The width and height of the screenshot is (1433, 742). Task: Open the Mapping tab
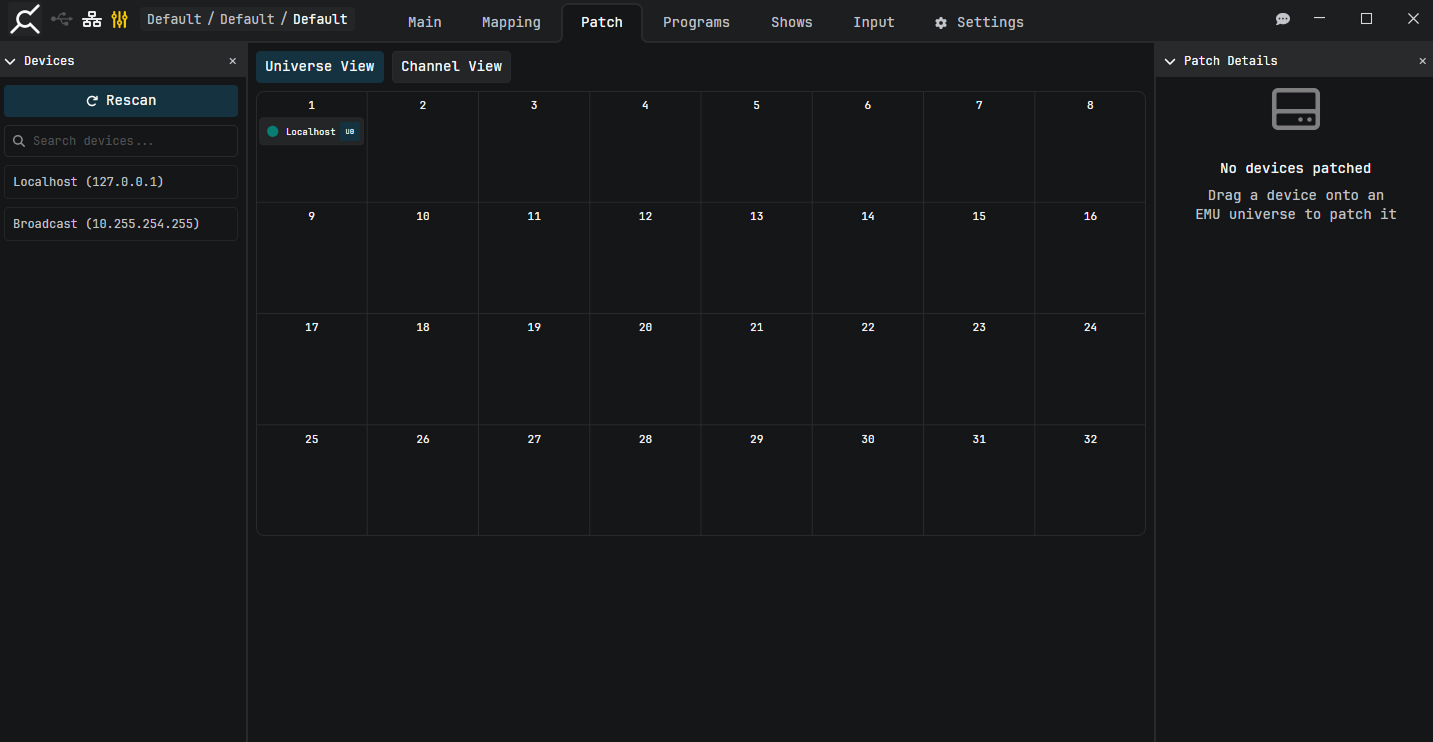pyautogui.click(x=511, y=22)
